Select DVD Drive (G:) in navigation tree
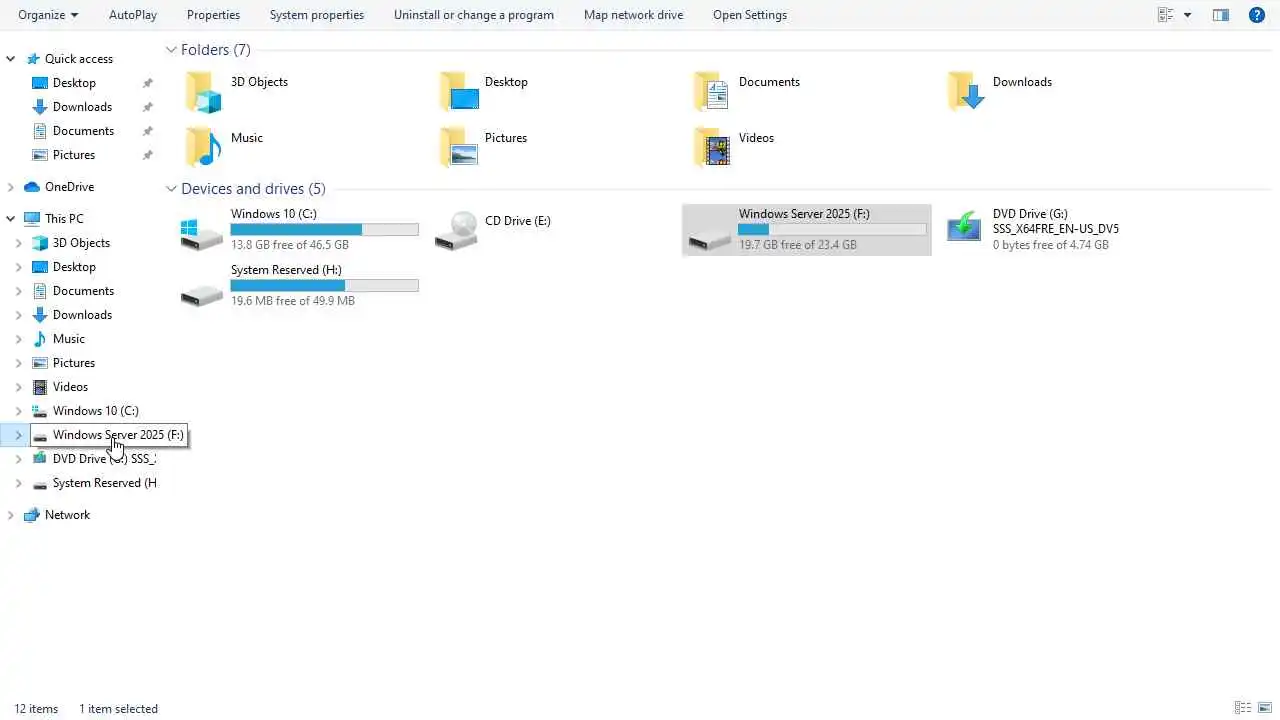Viewport: 1280px width, 720px height. coord(104,459)
